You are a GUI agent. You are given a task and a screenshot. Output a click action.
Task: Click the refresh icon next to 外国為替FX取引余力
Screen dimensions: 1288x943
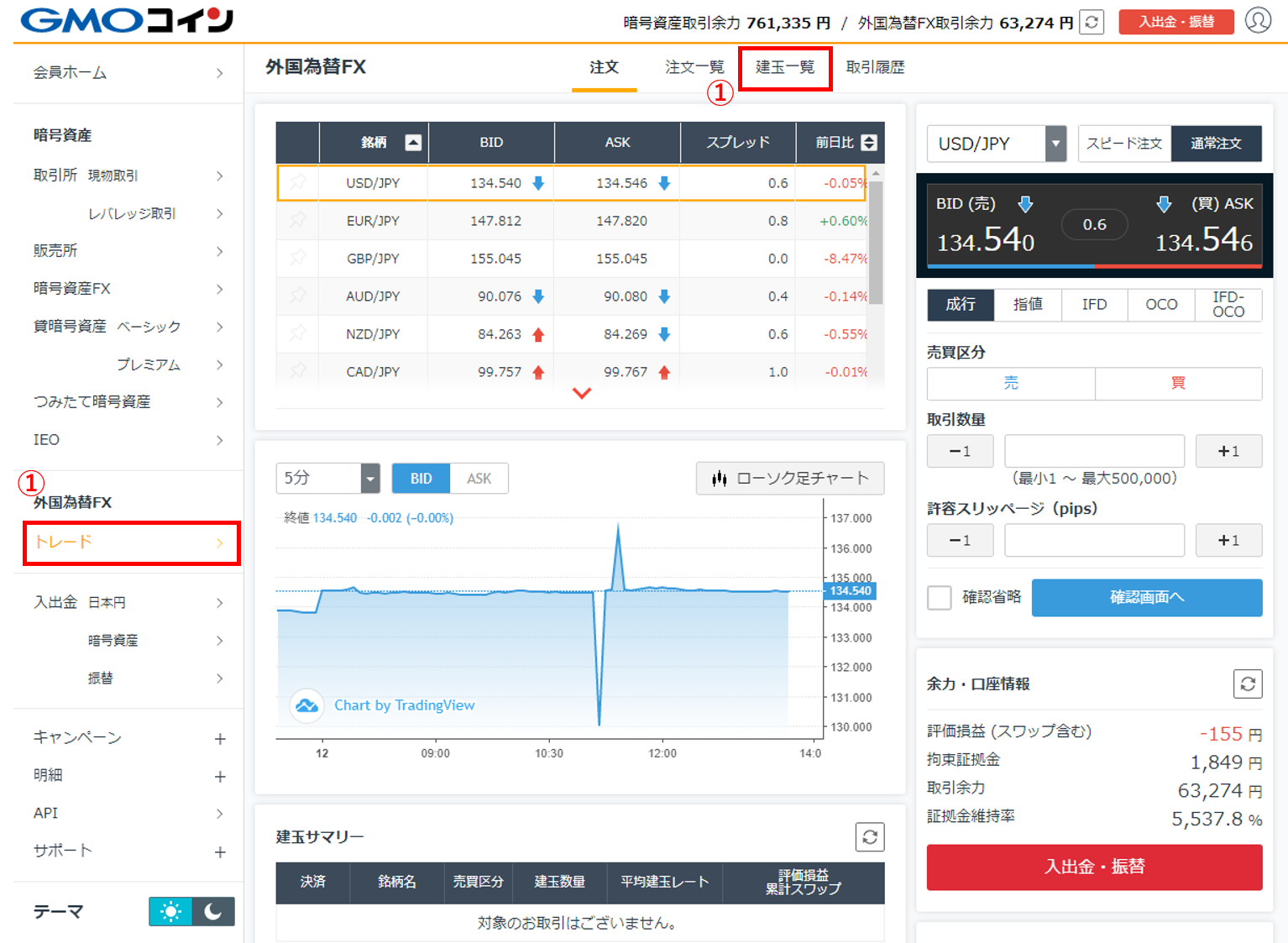click(x=1091, y=22)
